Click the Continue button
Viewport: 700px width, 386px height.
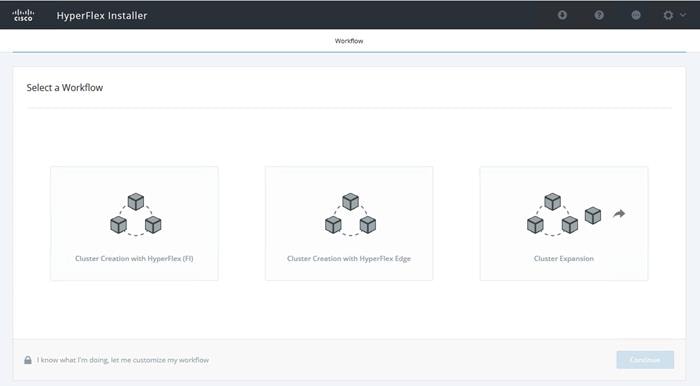coord(645,360)
